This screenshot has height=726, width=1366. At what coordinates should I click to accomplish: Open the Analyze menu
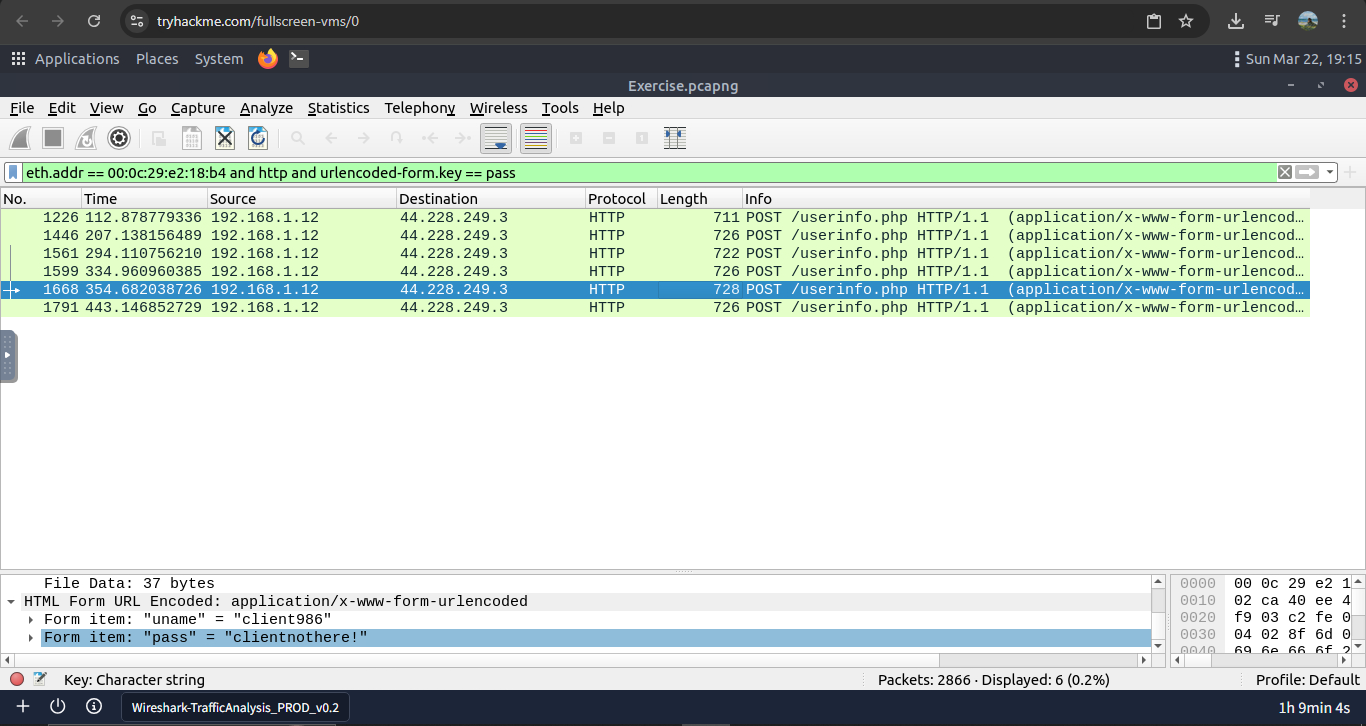coord(267,108)
